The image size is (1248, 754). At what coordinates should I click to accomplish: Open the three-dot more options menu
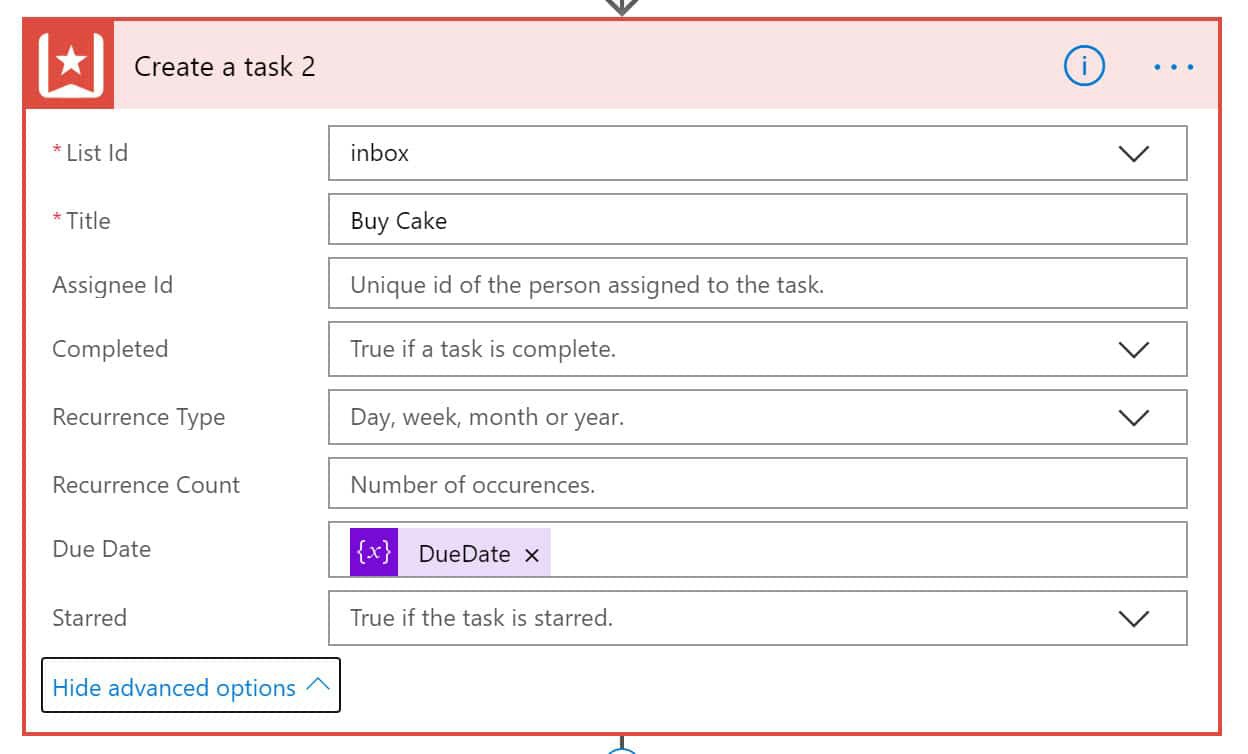tap(1173, 67)
